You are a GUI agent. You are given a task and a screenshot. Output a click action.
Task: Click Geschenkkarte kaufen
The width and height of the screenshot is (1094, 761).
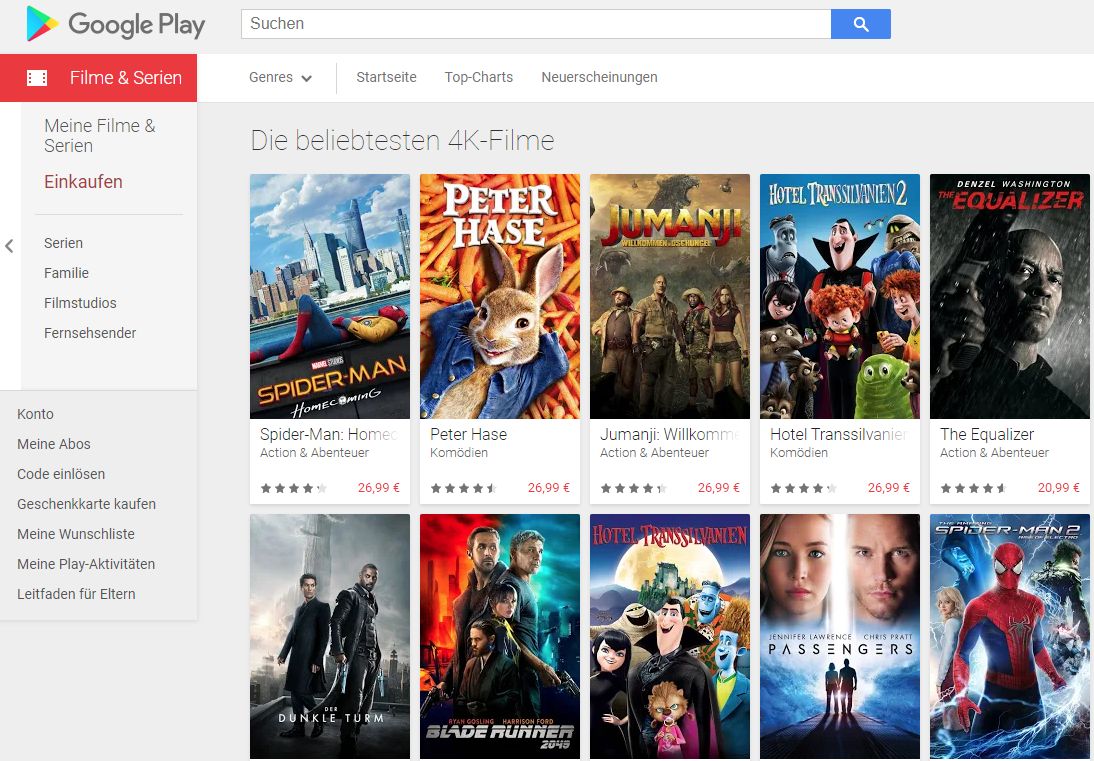[x=87, y=504]
